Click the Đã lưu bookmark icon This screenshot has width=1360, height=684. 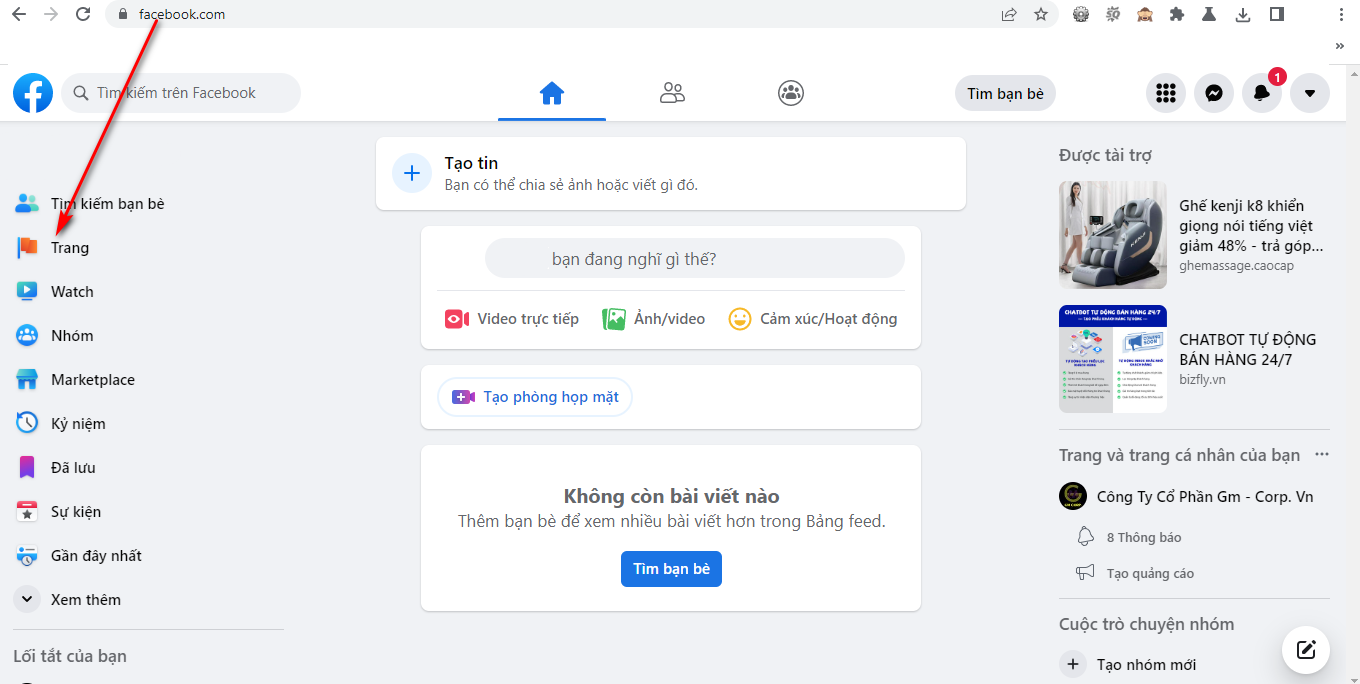[x=27, y=467]
